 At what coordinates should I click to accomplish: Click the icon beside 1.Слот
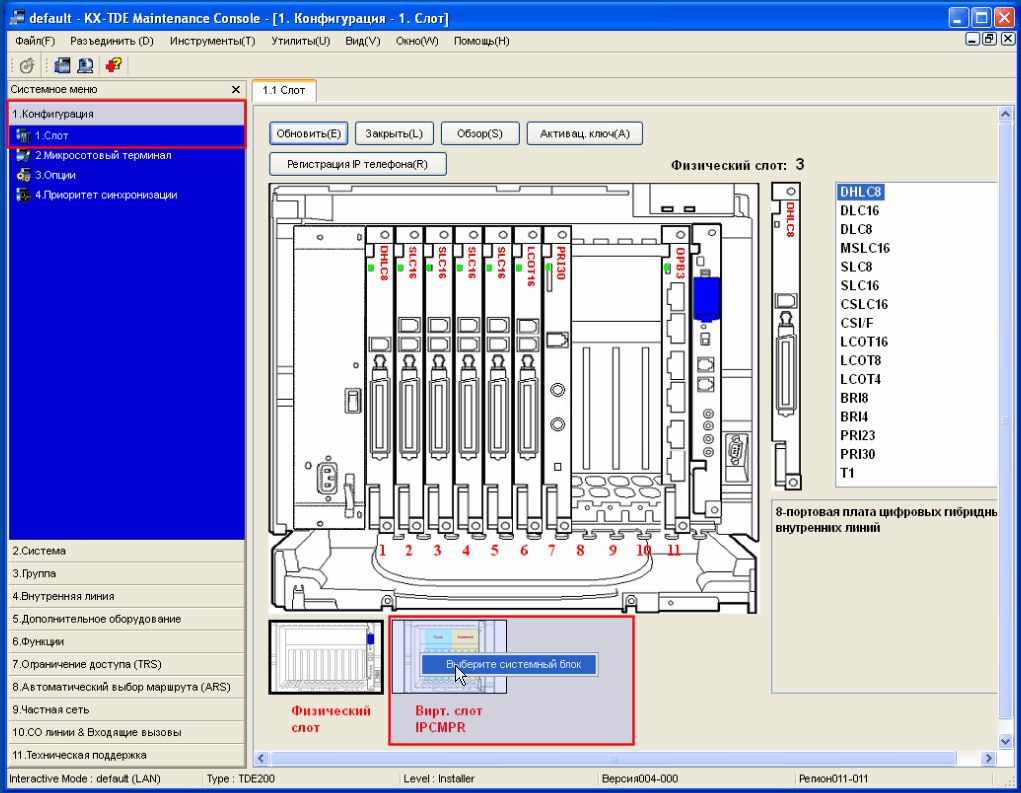pos(23,135)
